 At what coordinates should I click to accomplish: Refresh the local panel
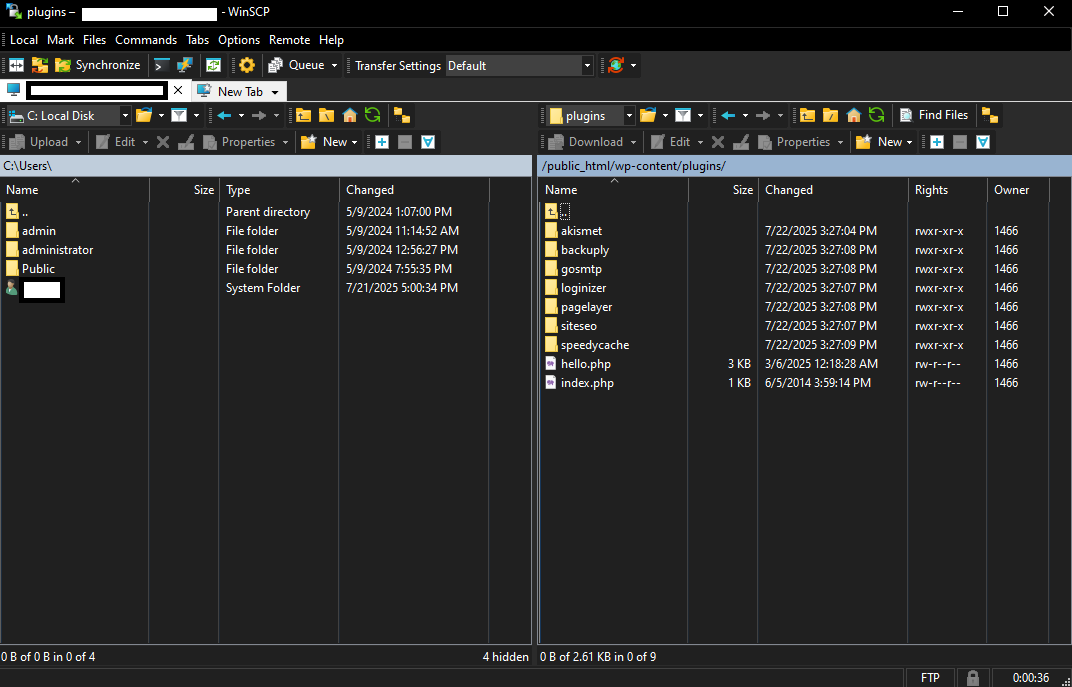point(373,115)
